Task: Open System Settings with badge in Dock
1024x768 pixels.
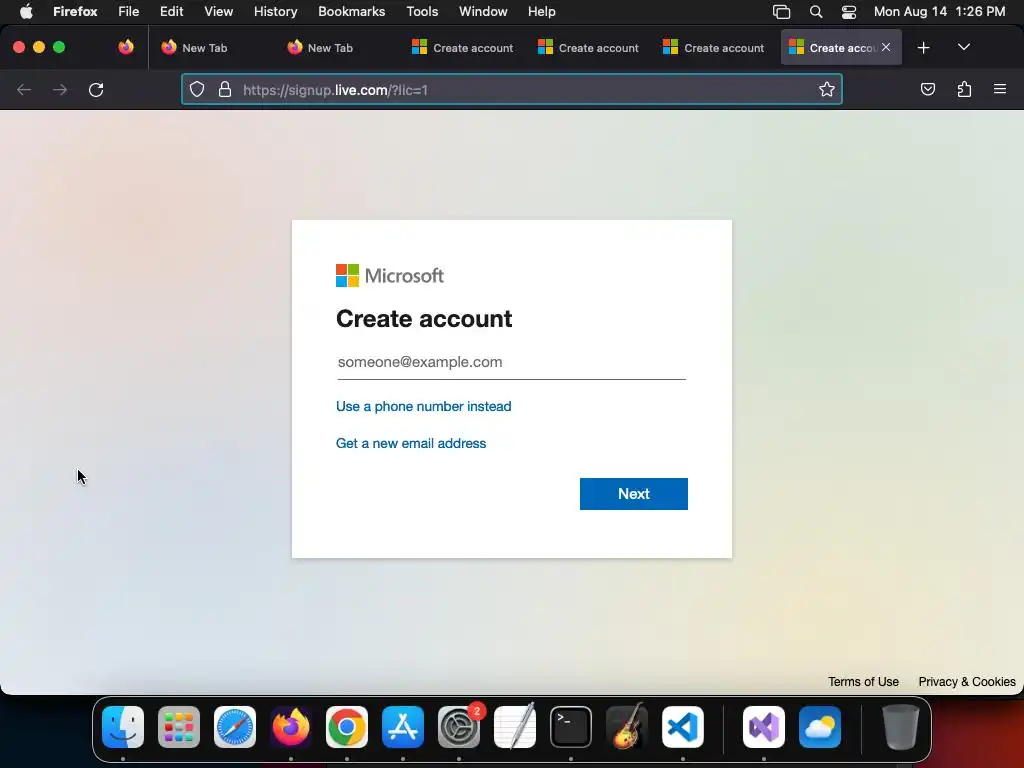Action: (458, 727)
